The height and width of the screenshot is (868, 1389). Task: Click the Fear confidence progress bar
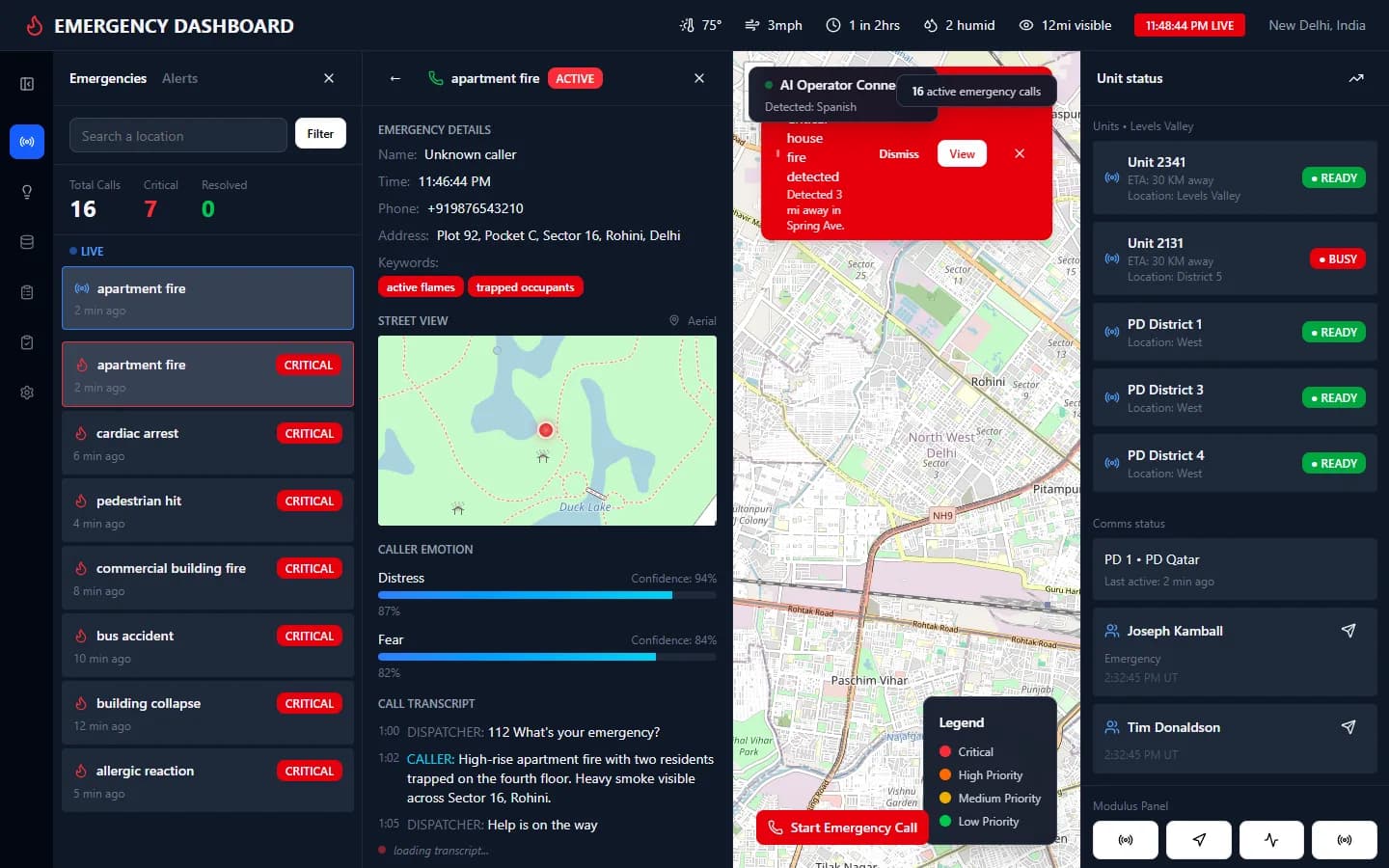(x=547, y=657)
